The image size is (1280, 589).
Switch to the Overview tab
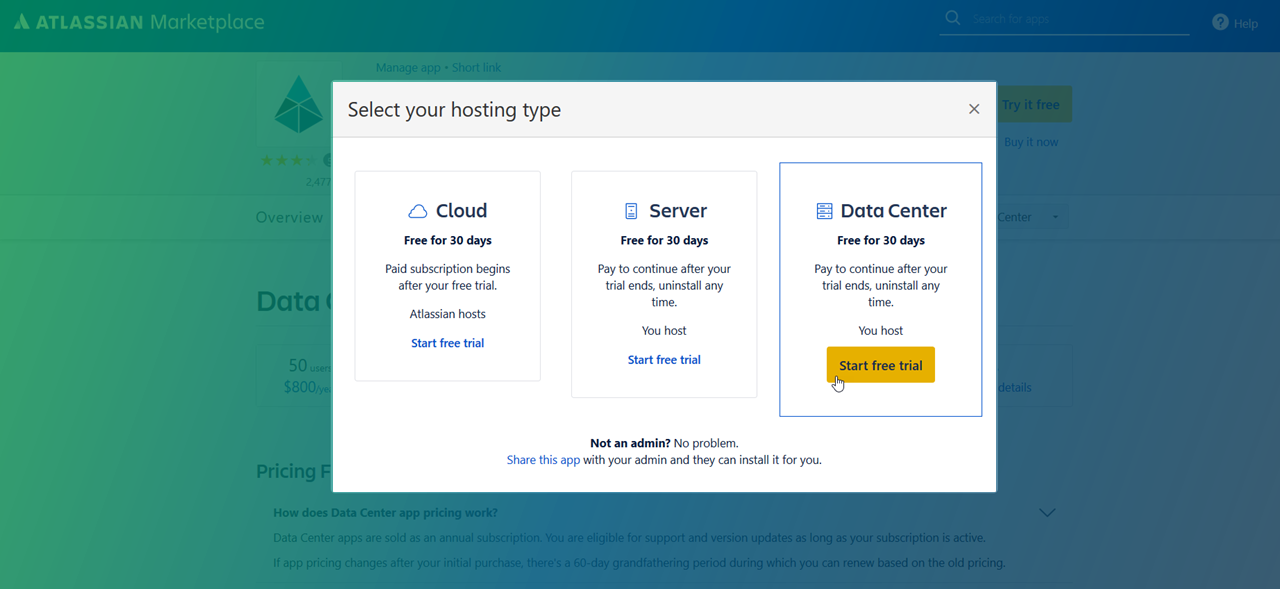point(289,217)
